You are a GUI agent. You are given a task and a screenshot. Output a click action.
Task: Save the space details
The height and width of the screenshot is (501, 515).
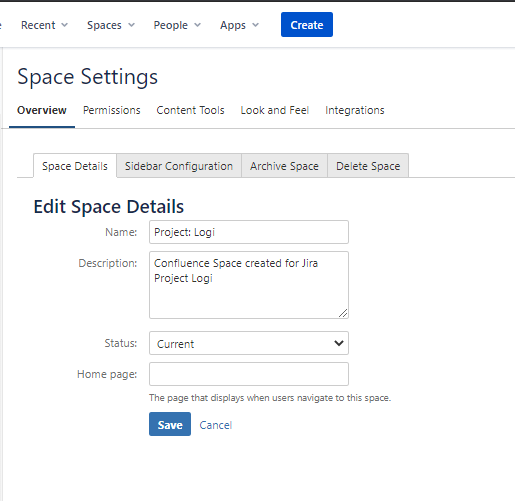click(170, 424)
